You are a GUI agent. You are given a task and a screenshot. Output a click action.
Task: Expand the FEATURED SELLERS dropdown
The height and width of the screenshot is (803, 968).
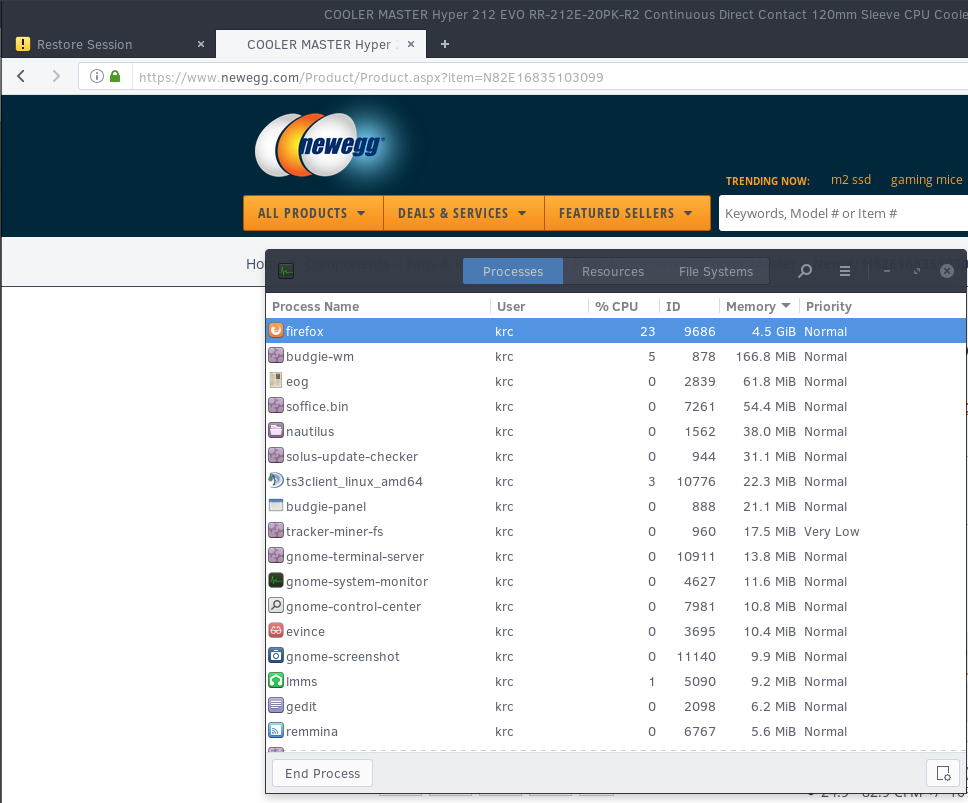coord(627,213)
